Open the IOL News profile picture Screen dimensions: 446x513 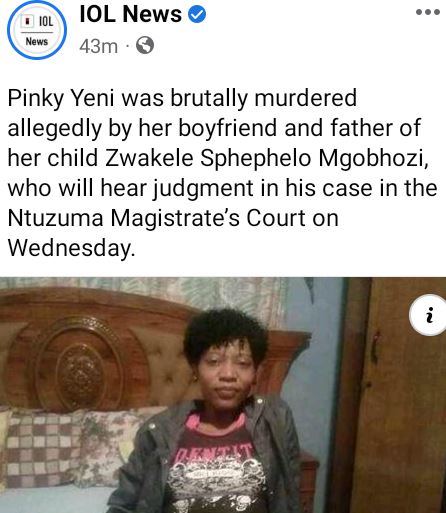37,30
